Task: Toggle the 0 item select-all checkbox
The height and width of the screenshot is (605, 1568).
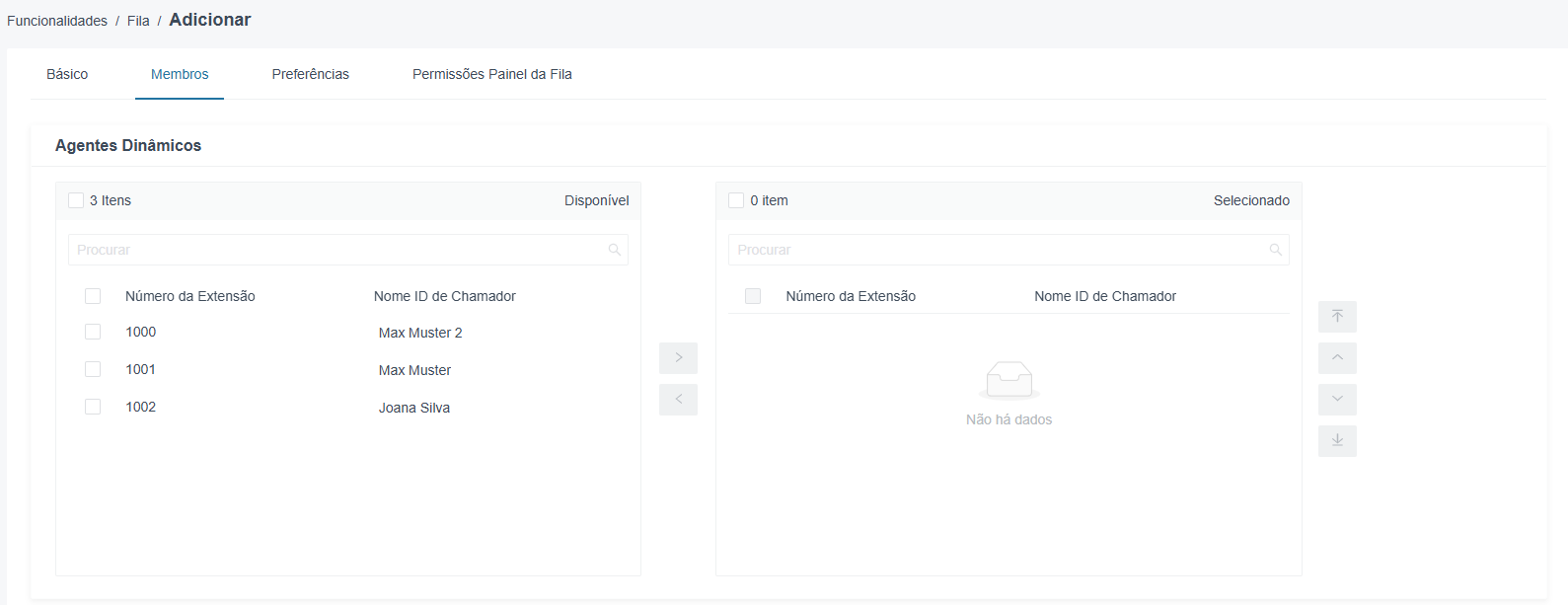Action: coord(736,200)
